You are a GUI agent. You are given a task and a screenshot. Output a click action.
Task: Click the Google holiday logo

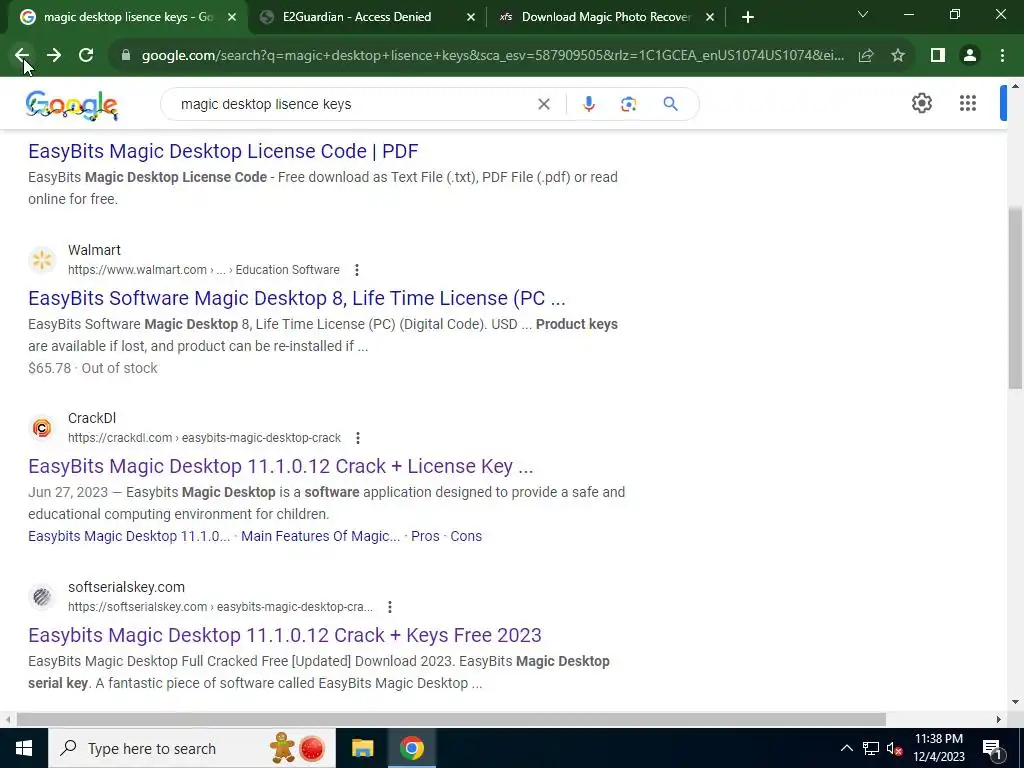[x=72, y=105]
